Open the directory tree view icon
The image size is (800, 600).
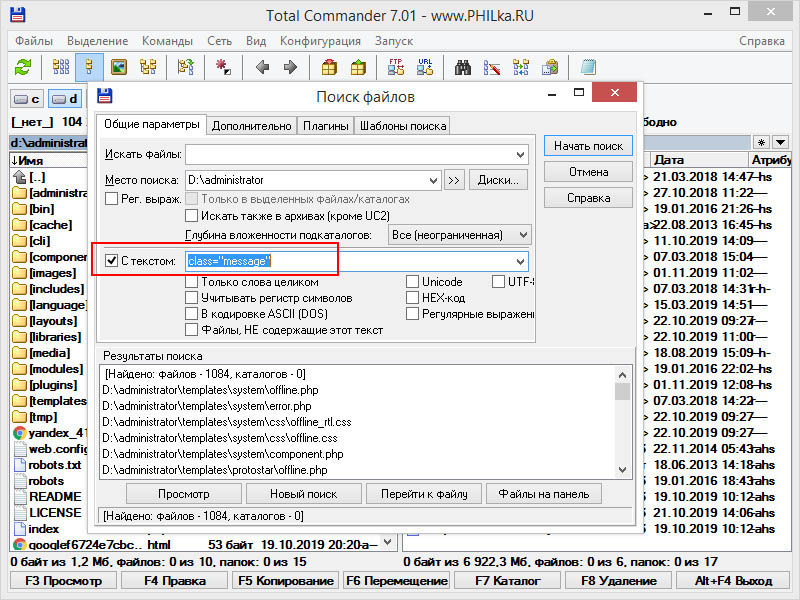[x=148, y=67]
